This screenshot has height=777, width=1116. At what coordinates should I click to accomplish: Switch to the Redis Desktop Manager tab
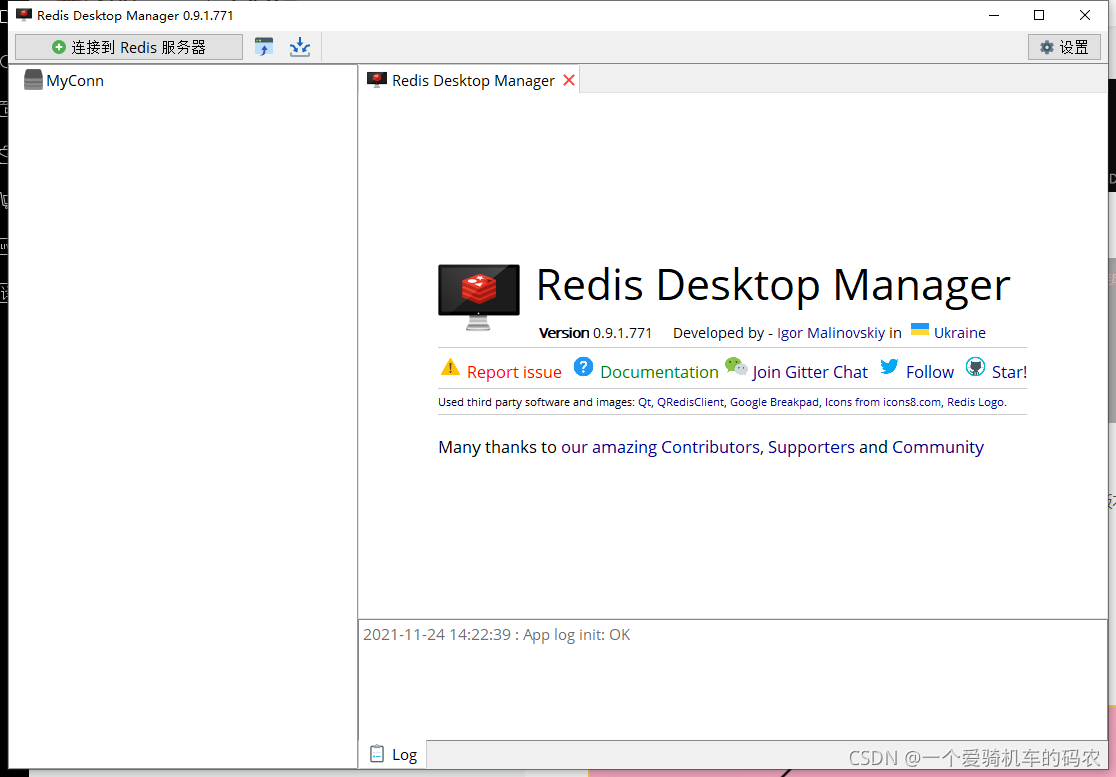point(470,80)
